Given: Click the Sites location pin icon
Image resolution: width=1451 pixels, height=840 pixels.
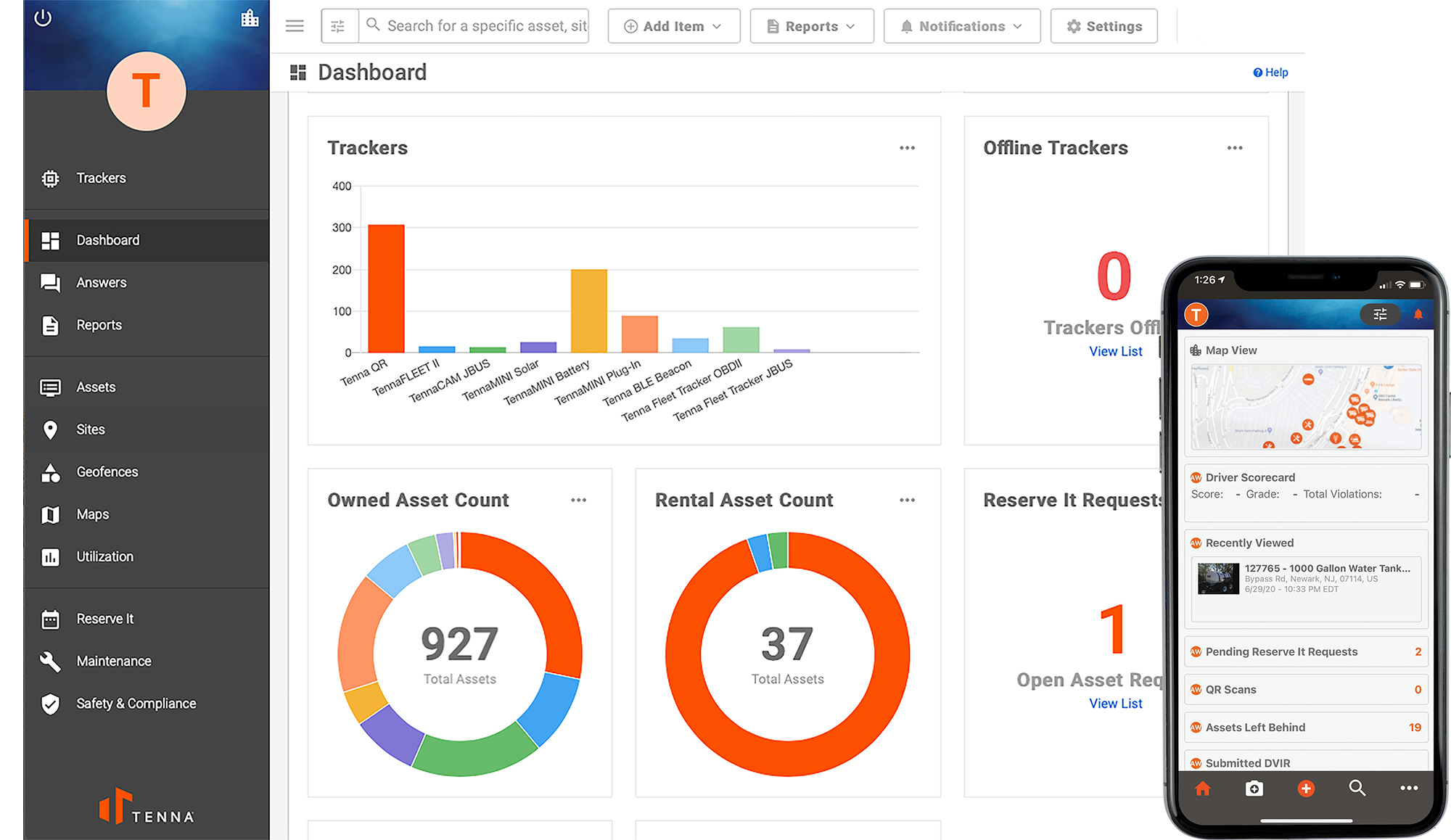Looking at the screenshot, I should pos(50,429).
